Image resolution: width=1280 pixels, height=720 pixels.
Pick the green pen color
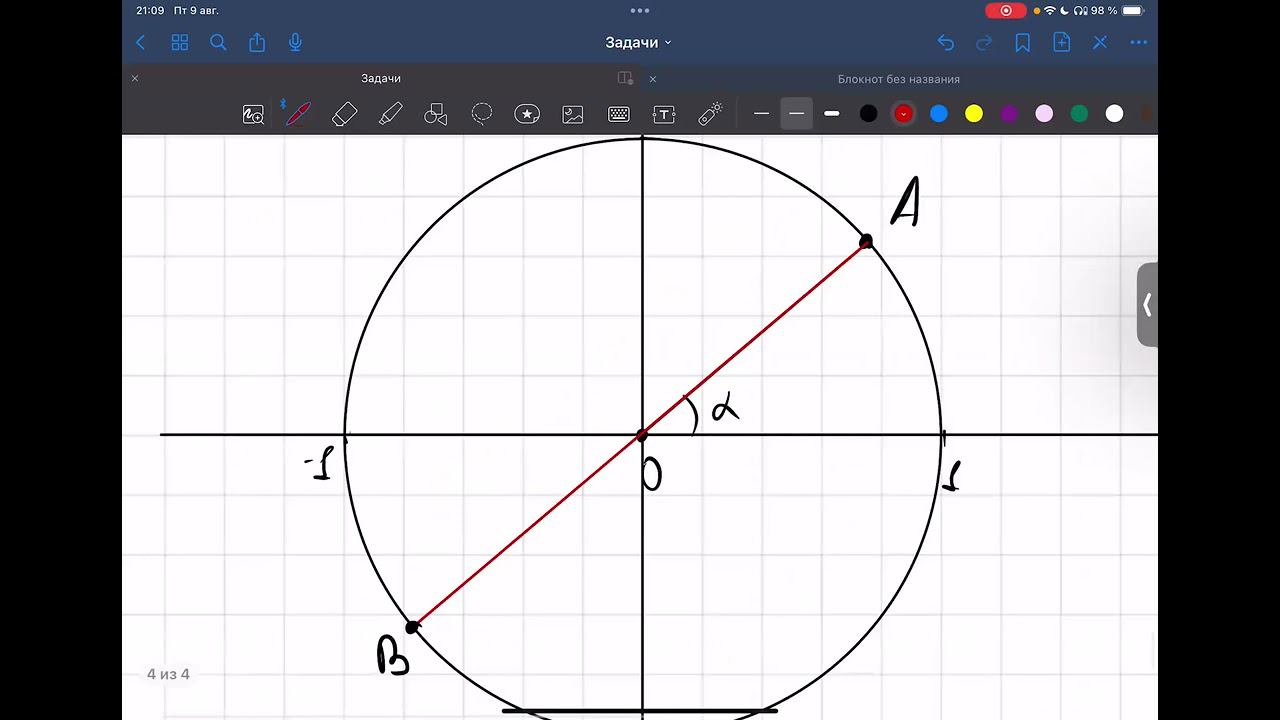[1079, 114]
